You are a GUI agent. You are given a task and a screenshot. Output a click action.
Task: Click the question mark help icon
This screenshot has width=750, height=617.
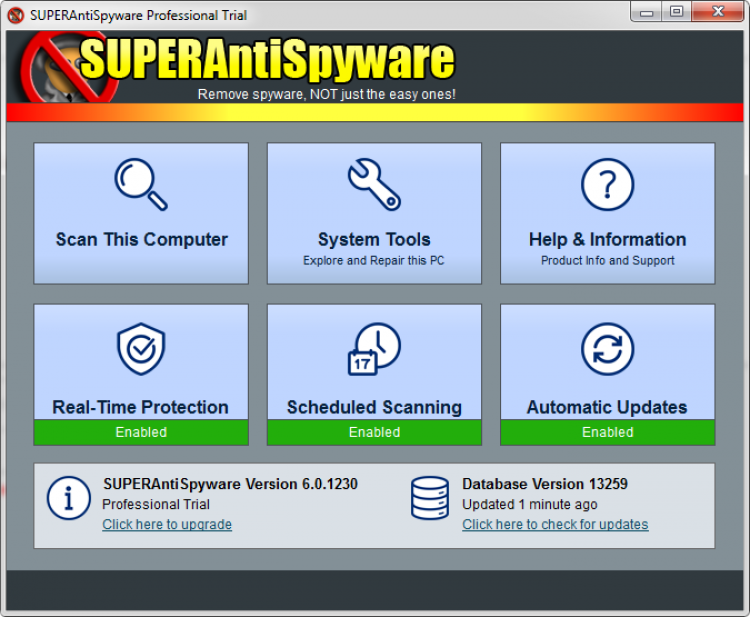tap(607, 184)
